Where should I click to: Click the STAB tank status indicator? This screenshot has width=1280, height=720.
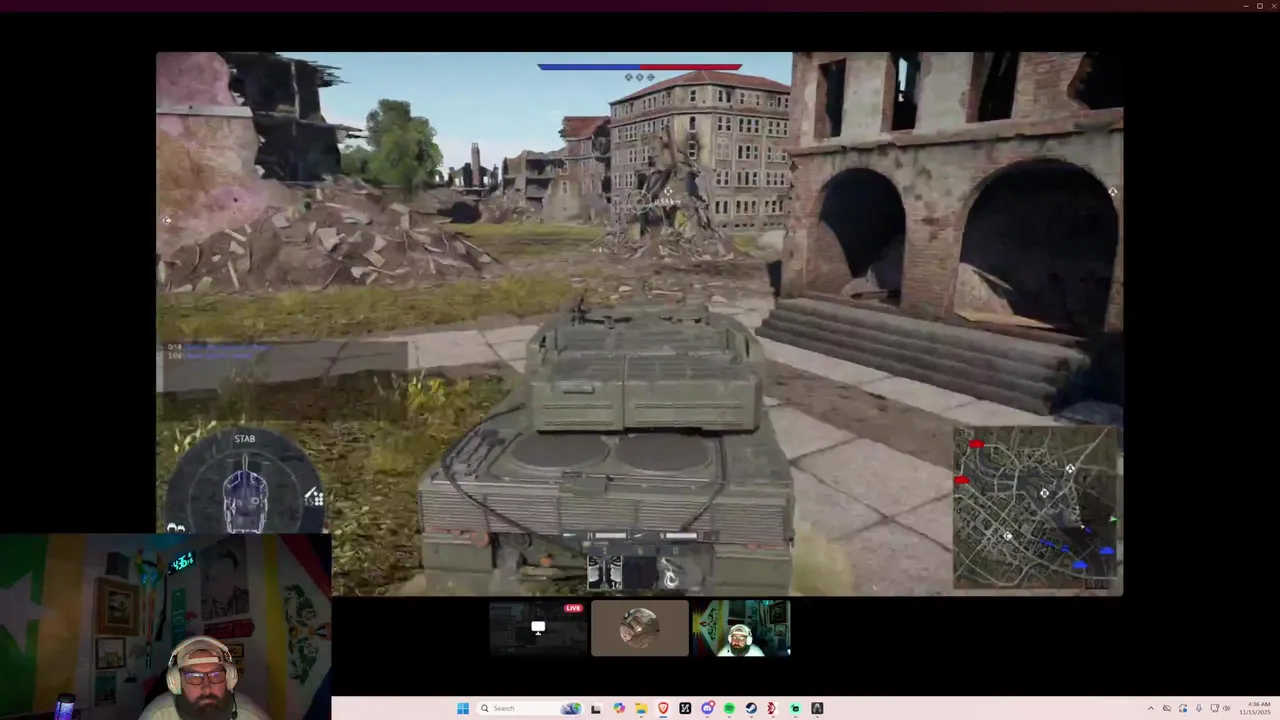click(245, 482)
